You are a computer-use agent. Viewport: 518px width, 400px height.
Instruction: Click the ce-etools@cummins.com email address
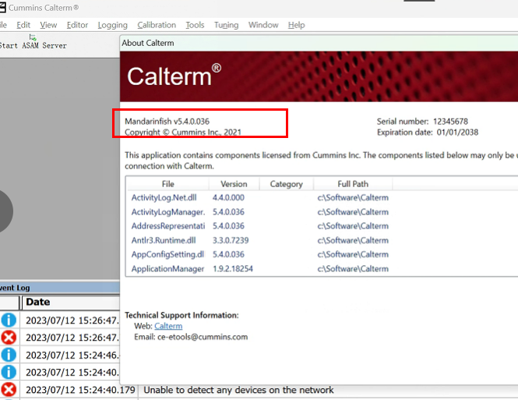click(x=202, y=337)
